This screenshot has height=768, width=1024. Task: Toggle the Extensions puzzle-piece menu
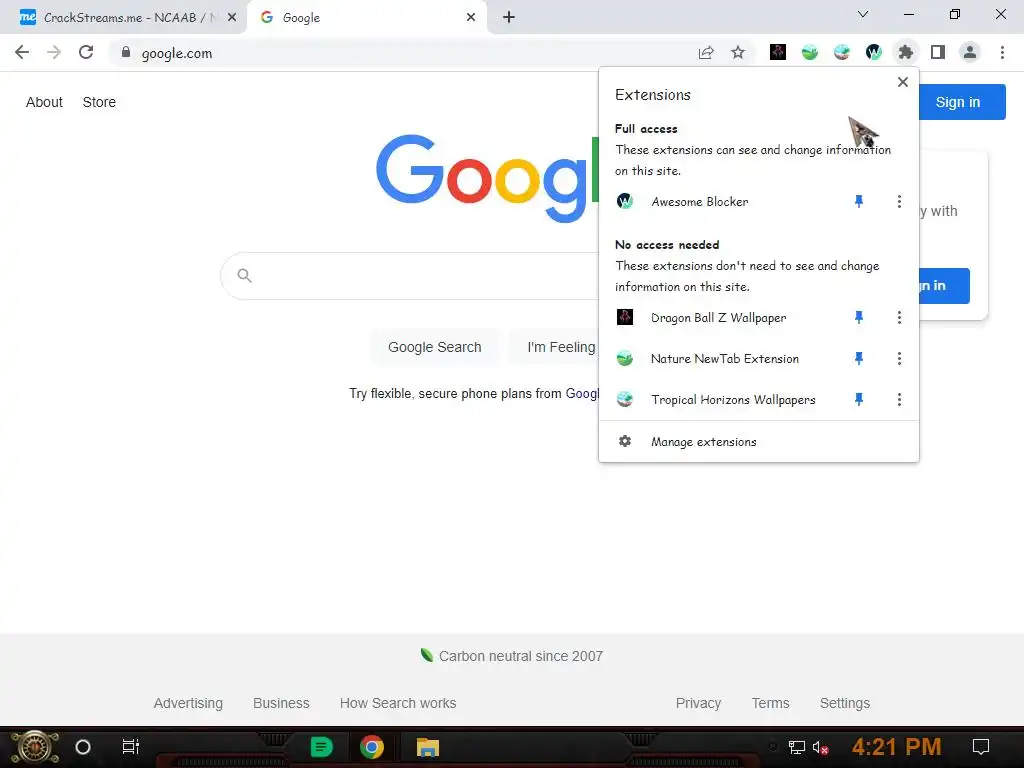tap(906, 52)
